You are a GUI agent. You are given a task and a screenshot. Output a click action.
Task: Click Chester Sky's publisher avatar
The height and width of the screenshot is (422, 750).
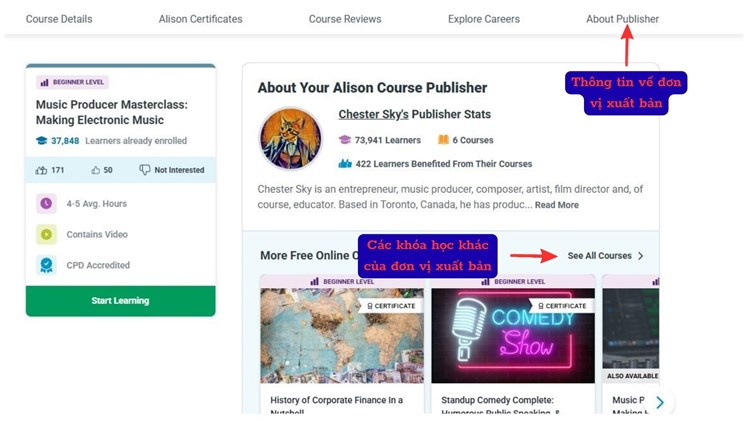290,139
